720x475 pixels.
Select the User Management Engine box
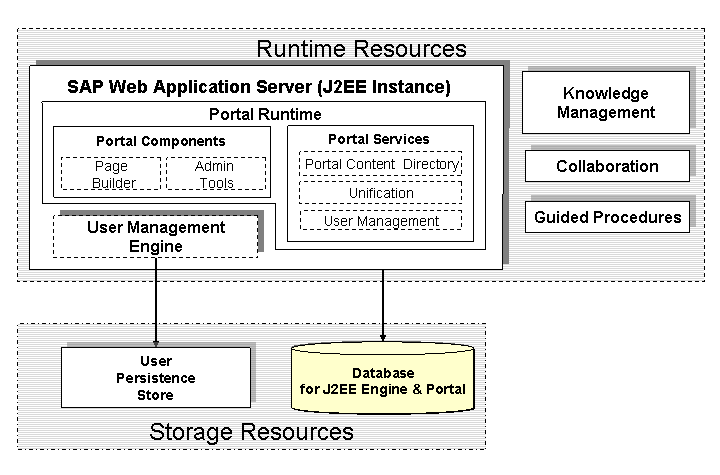[x=156, y=237]
